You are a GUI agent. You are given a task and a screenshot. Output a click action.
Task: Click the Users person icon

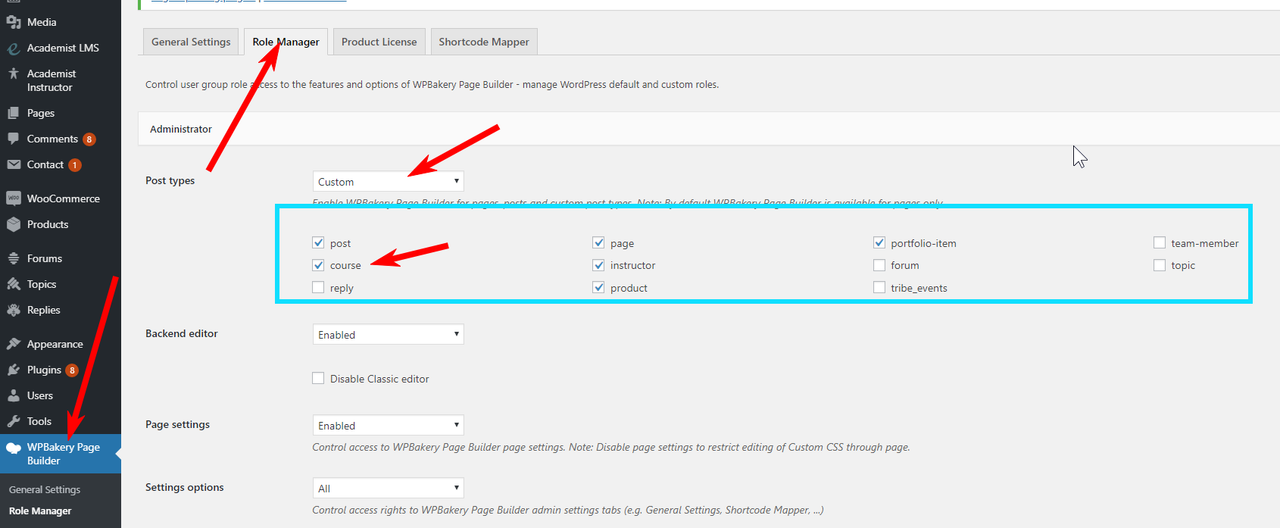13,396
